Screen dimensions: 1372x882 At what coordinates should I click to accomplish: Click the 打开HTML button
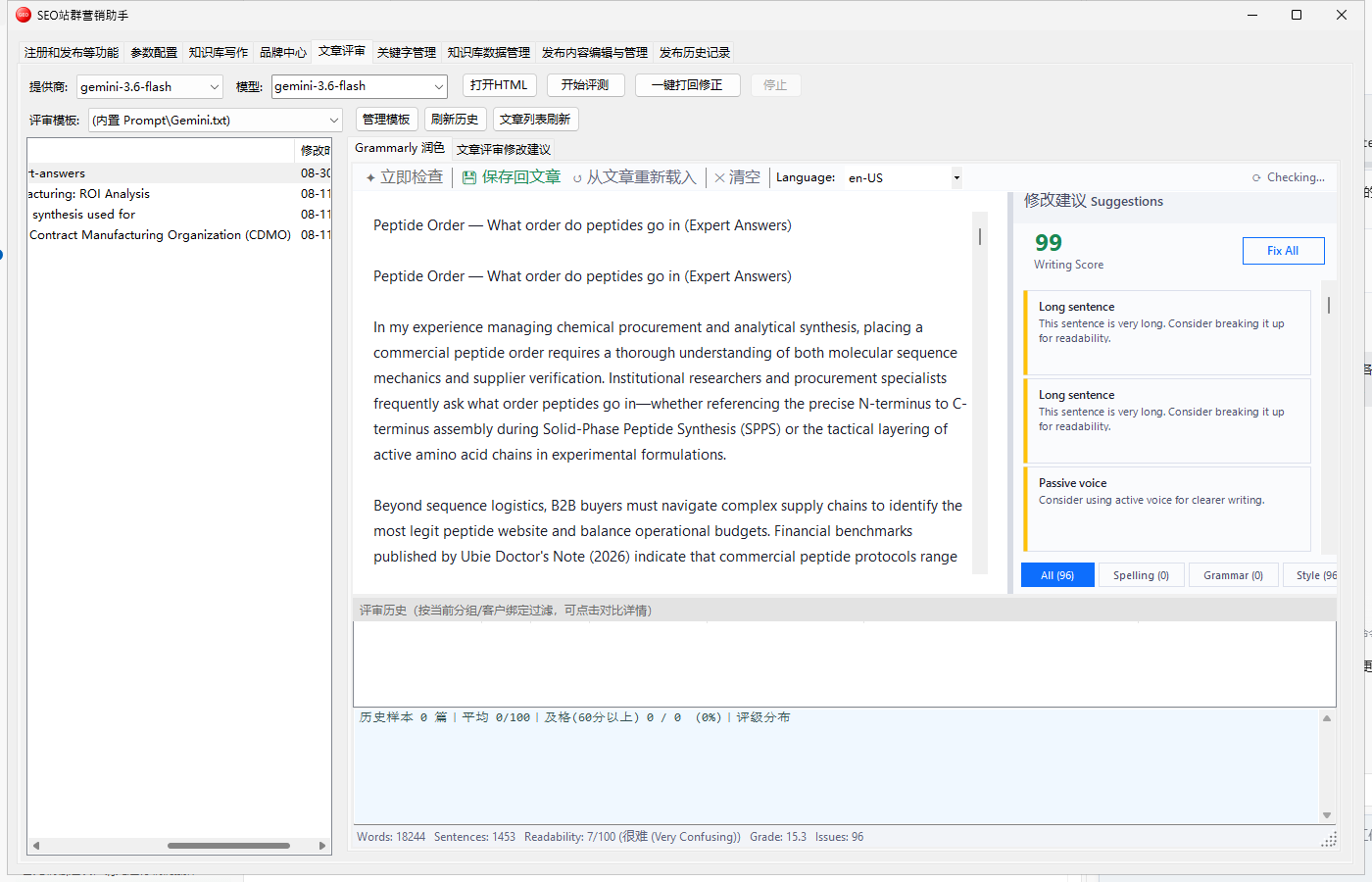(x=499, y=85)
